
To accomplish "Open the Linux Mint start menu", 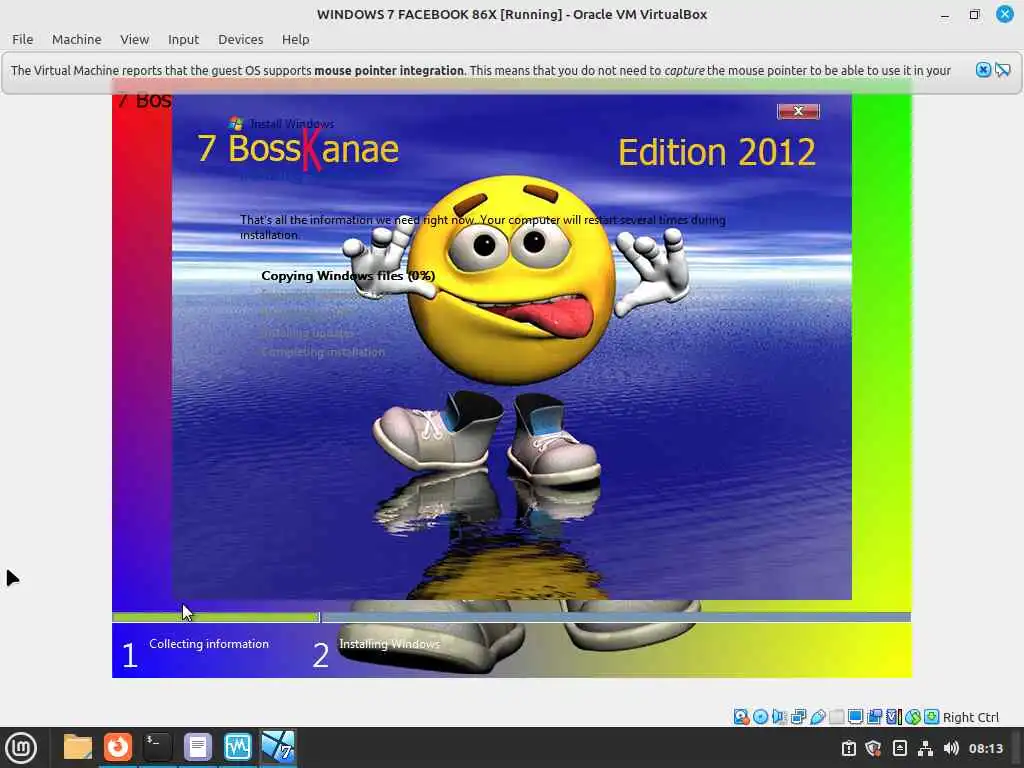I will 21,747.
